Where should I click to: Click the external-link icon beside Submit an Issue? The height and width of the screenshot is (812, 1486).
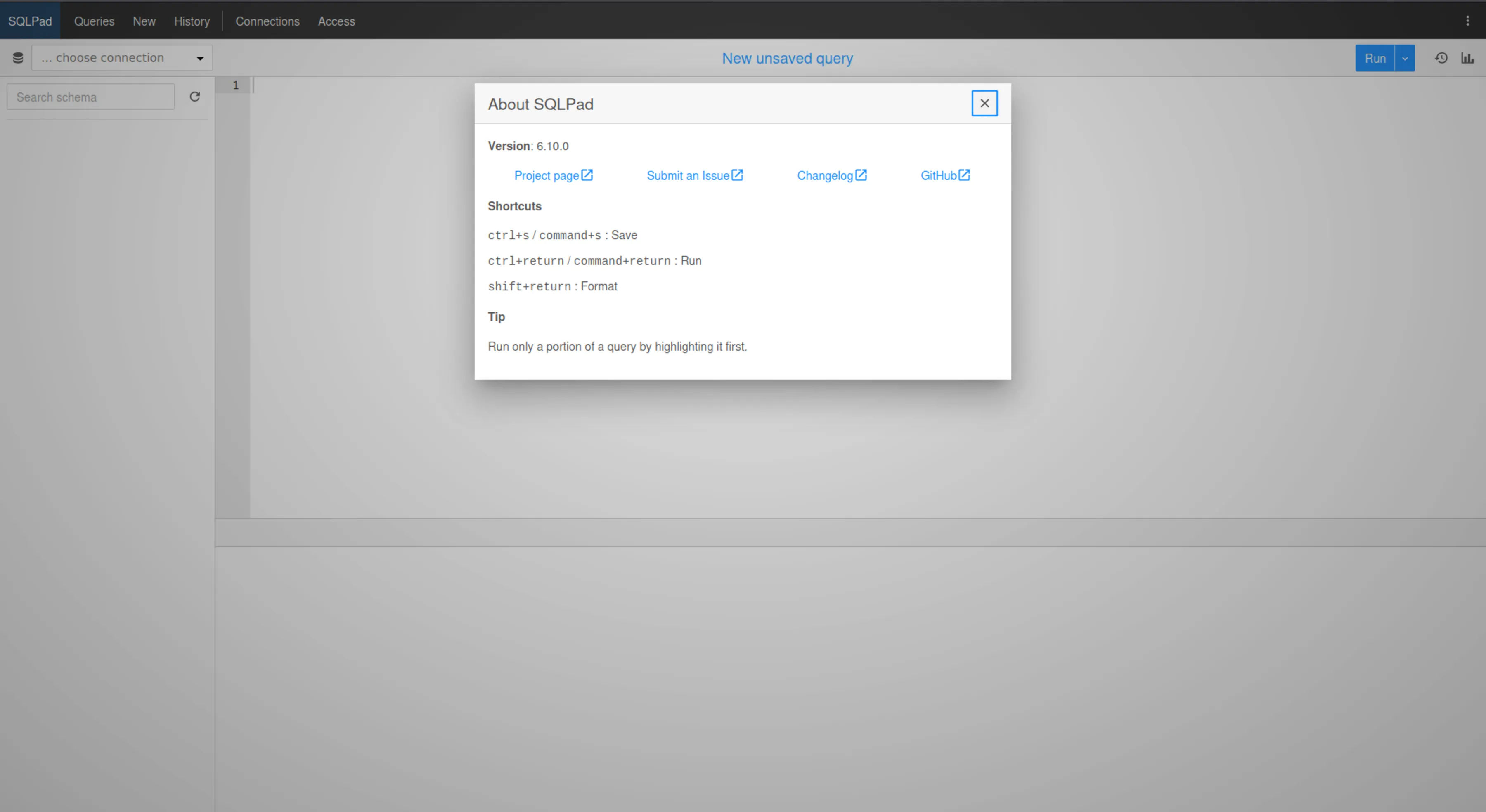[x=737, y=175]
